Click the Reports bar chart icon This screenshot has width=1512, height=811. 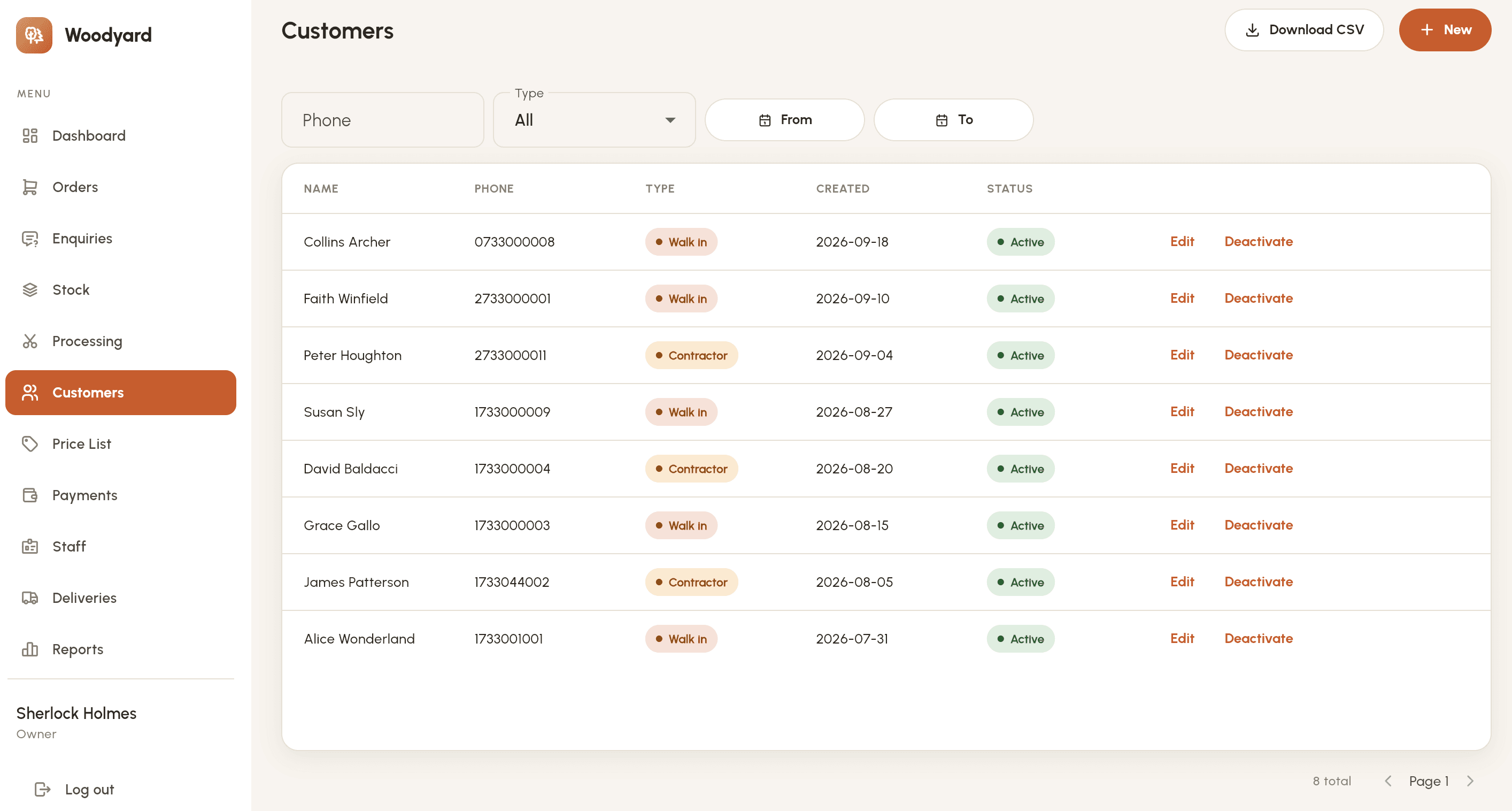[x=30, y=649]
